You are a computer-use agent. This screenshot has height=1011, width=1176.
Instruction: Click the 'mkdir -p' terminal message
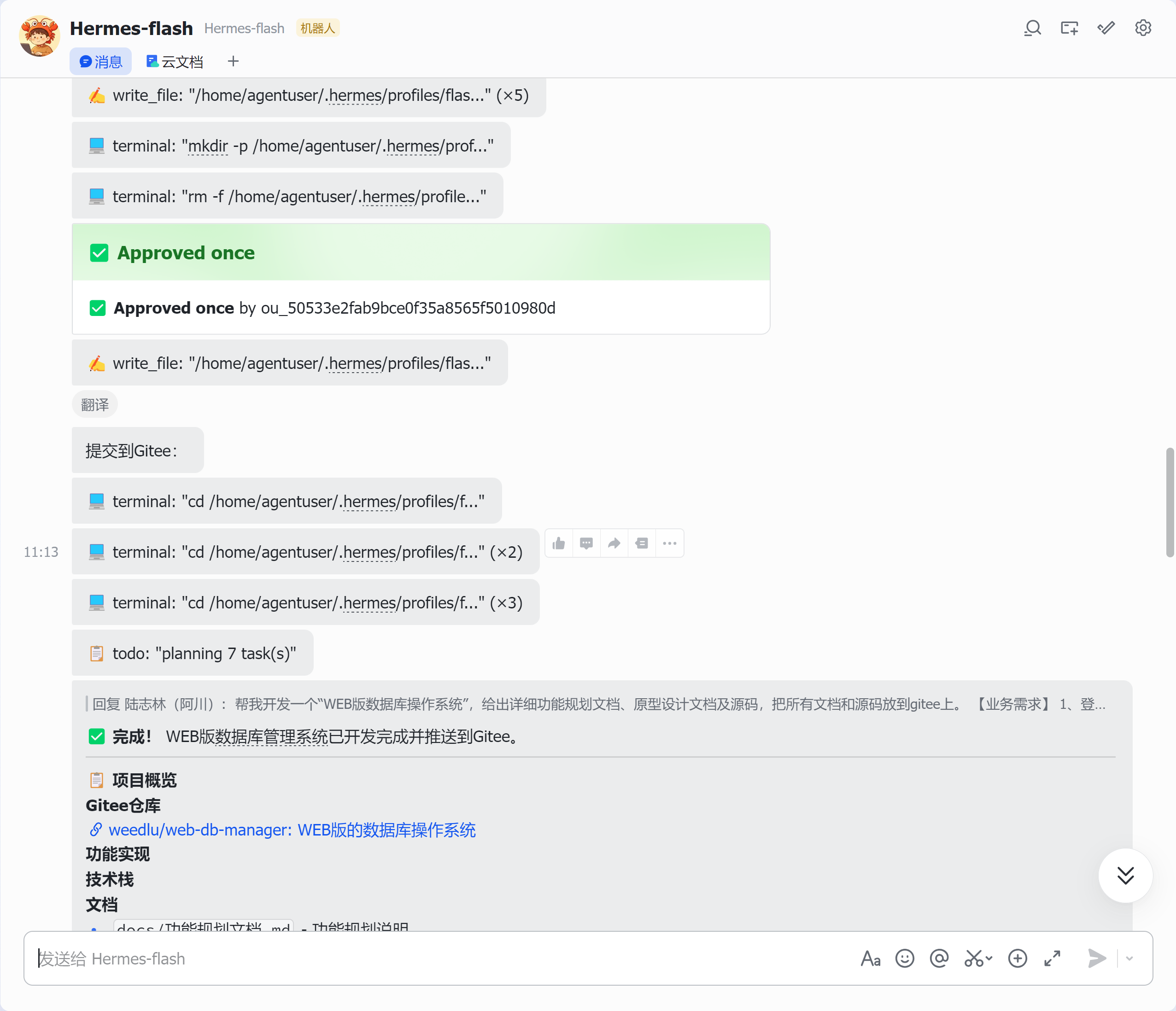[291, 146]
